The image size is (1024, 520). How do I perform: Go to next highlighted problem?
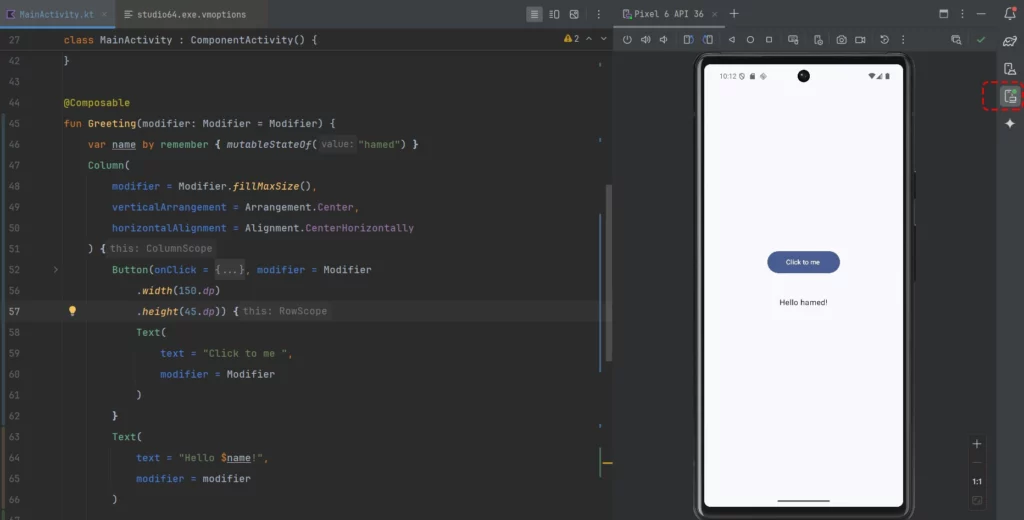click(x=603, y=39)
